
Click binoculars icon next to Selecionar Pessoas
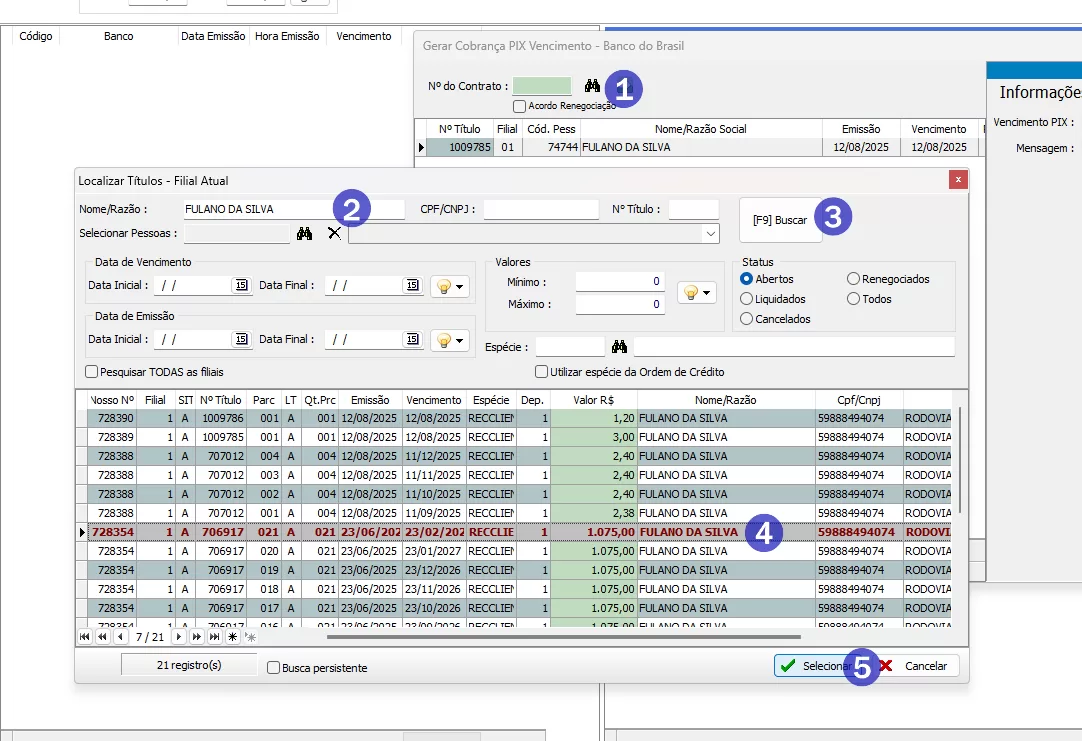305,233
